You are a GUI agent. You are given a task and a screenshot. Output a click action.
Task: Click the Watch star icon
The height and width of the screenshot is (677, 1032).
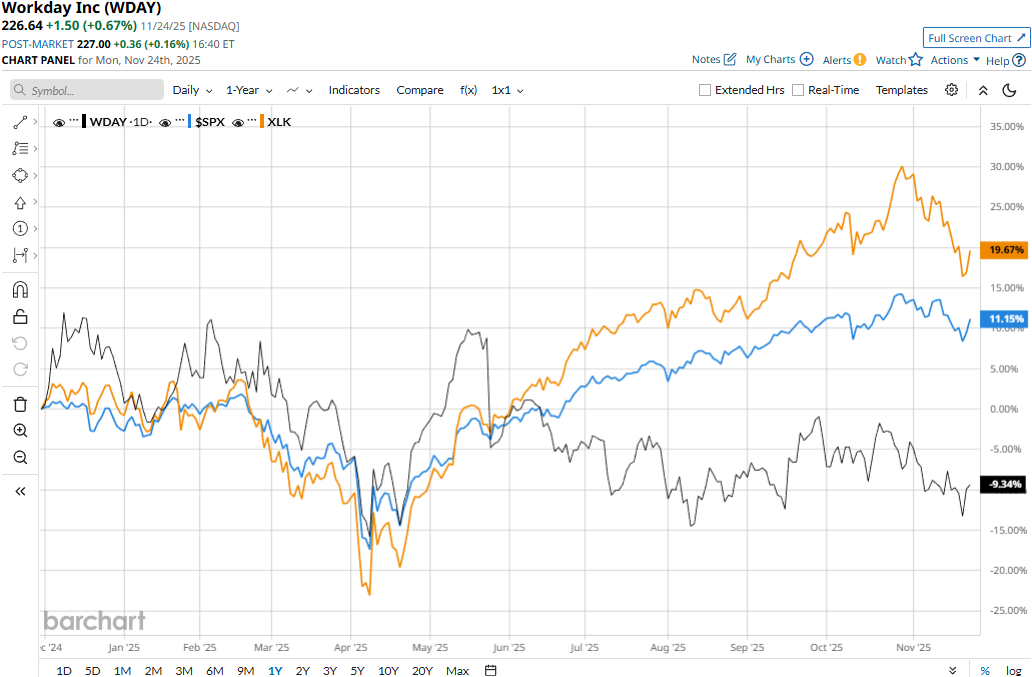point(916,60)
